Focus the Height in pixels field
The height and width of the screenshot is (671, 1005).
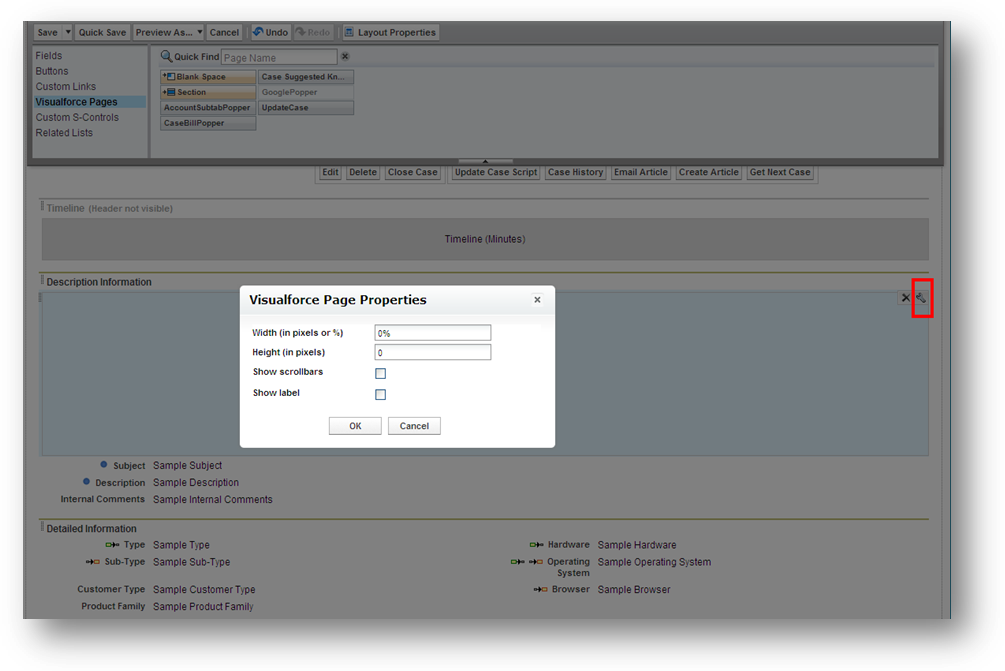coord(432,353)
